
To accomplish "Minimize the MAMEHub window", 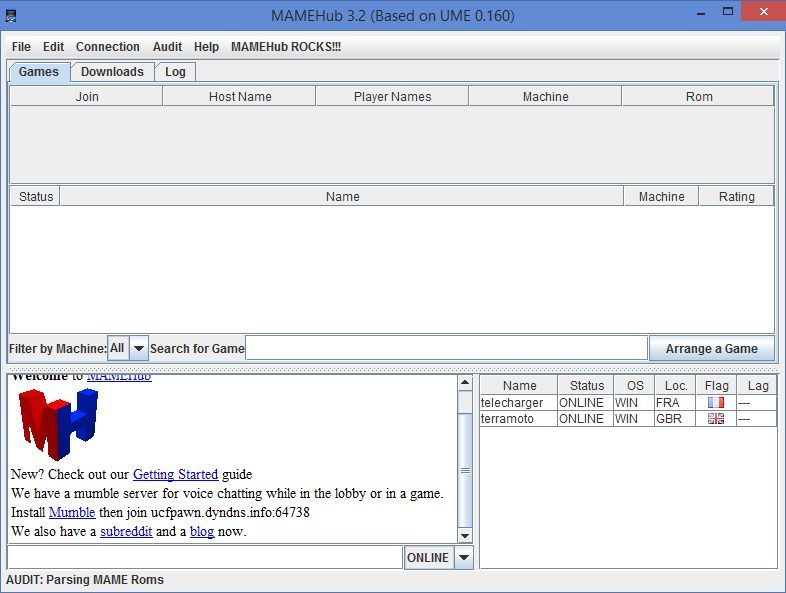I will click(701, 12).
